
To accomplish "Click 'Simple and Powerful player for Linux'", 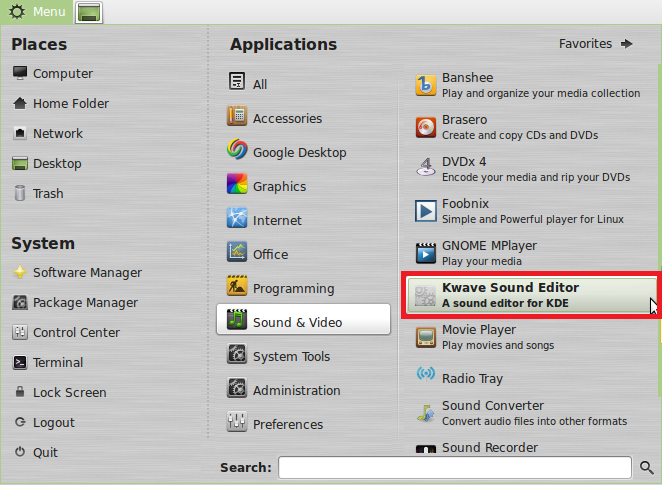I will [532, 219].
